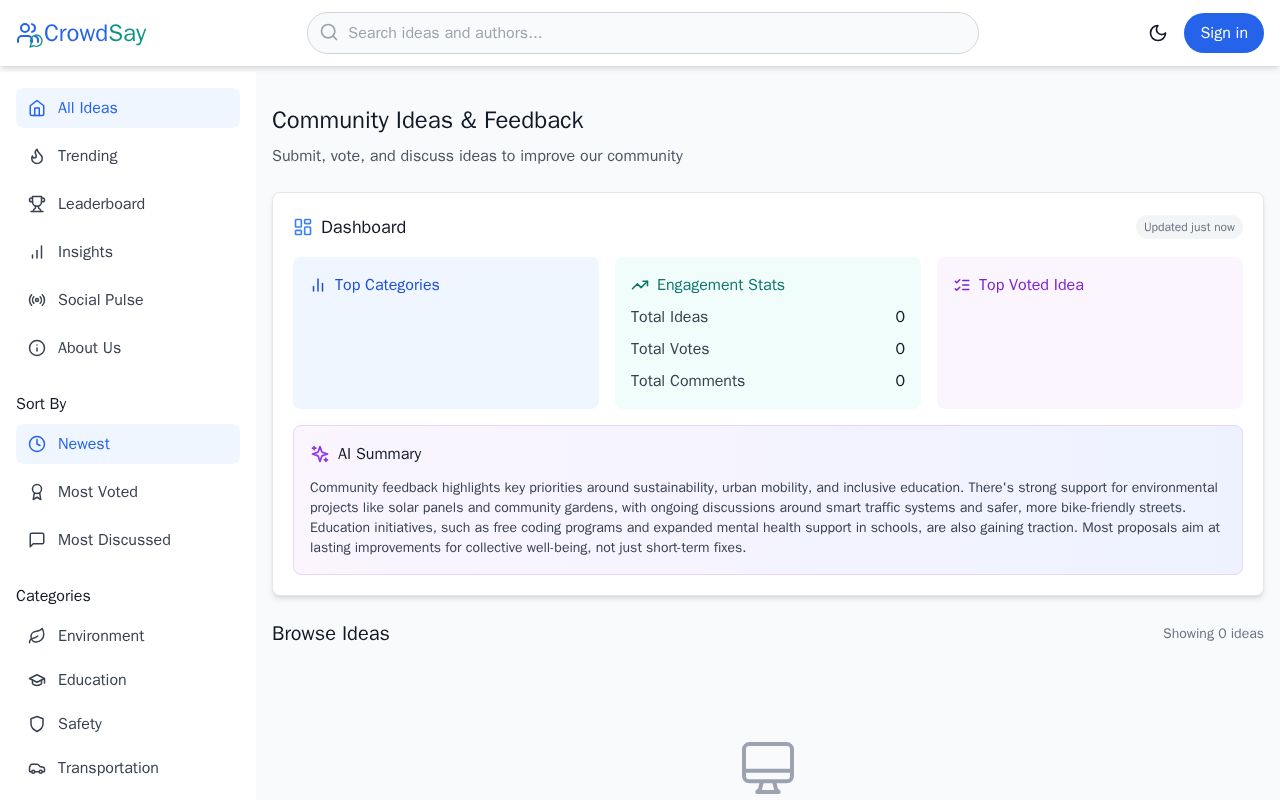Click the Dashboard grid icon

pos(303,227)
